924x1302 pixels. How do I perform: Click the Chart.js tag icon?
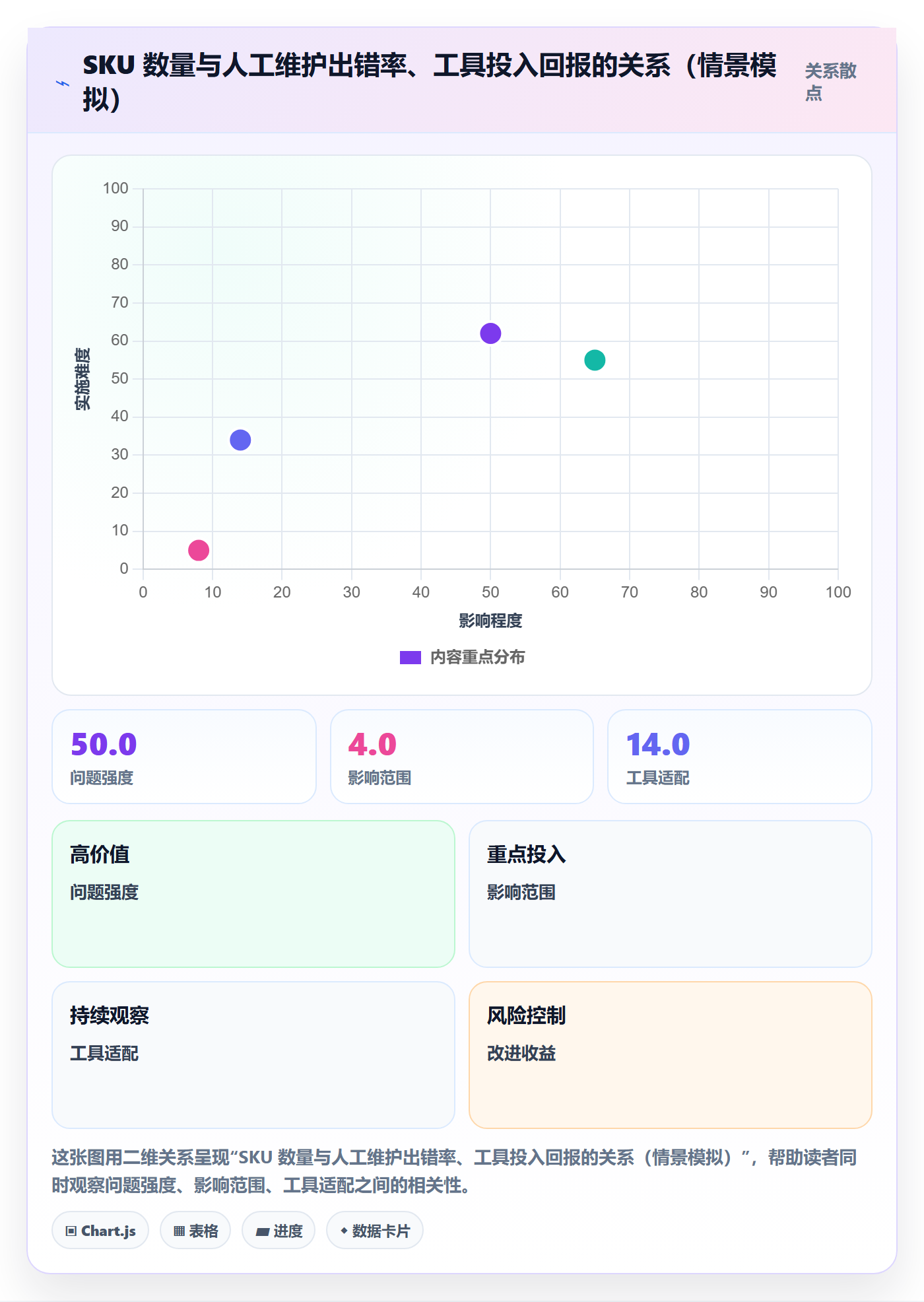[x=71, y=1231]
